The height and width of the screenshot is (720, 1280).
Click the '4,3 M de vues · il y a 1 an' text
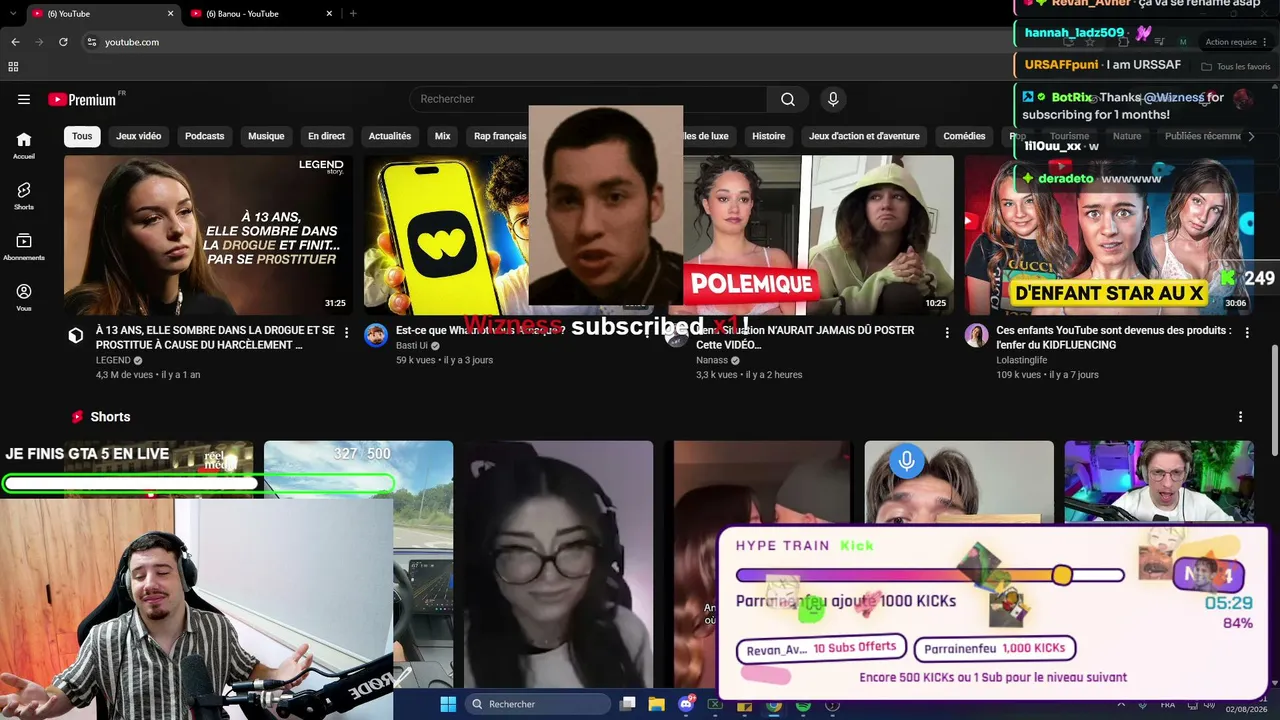tap(148, 375)
